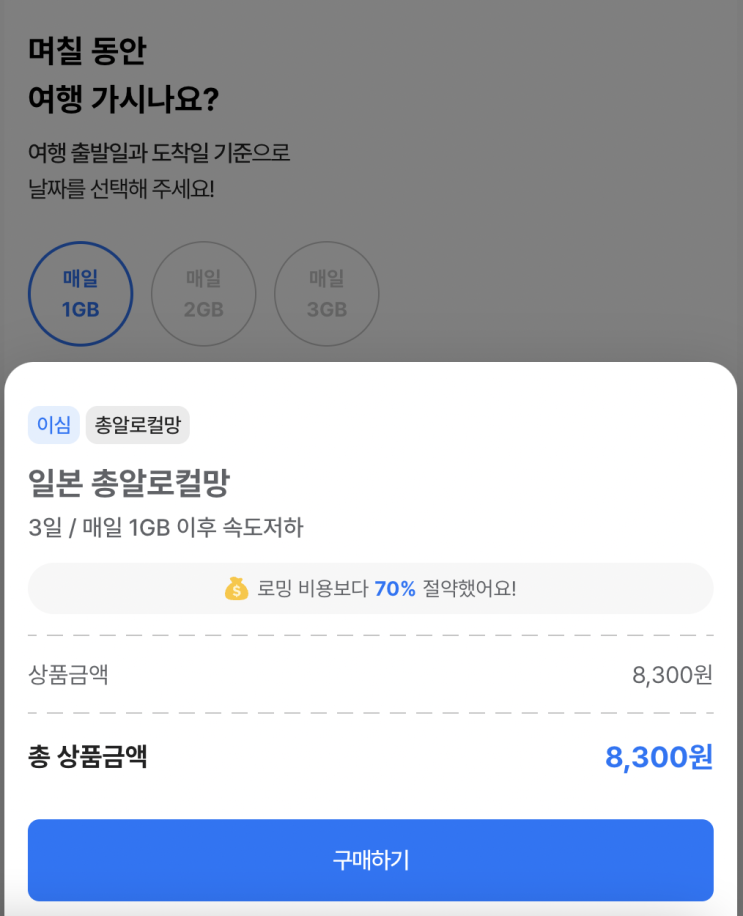Click the 총알로컬망 gray tag

[x=138, y=425]
